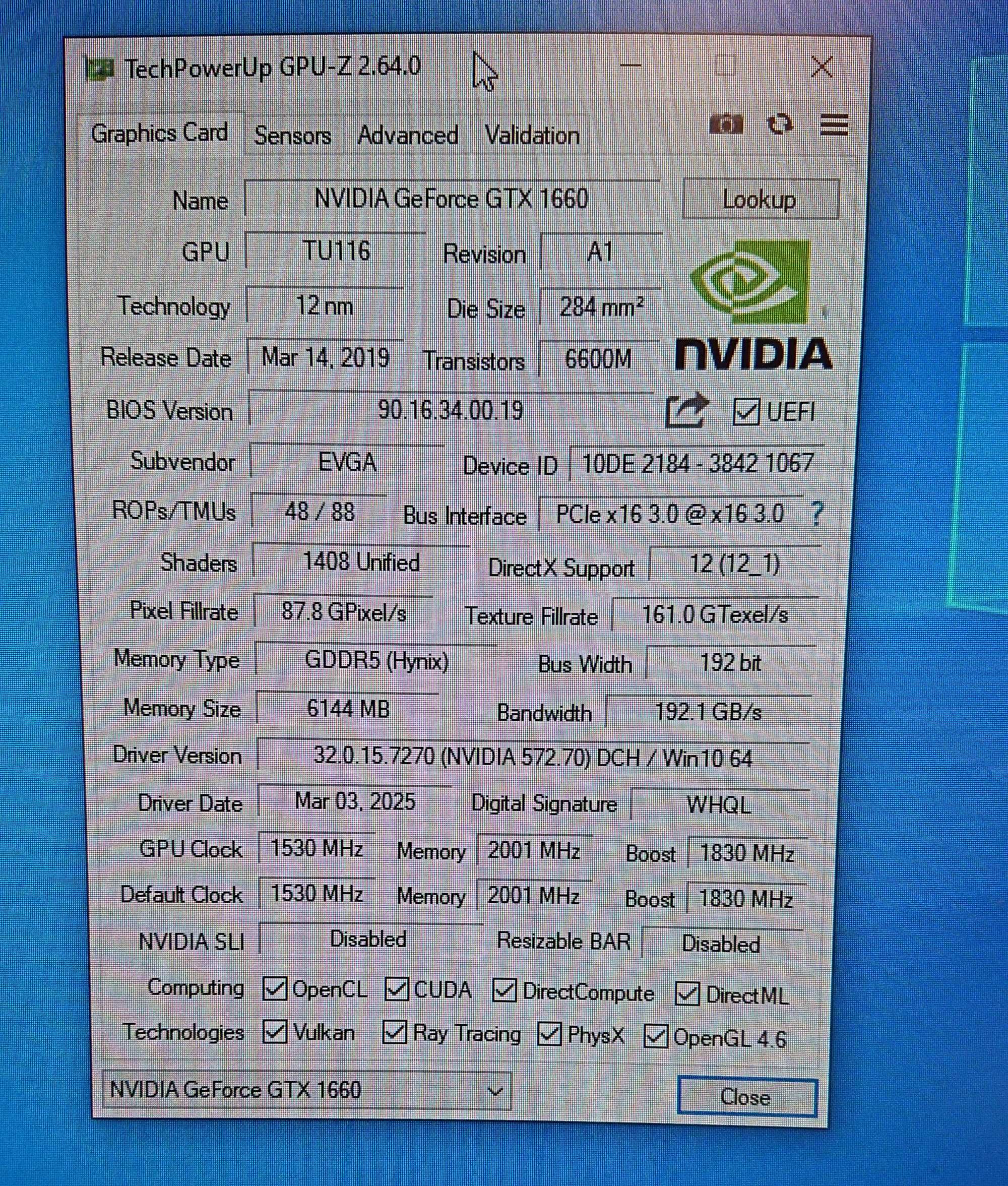The image size is (1008, 1186).
Task: Click the Bus Width field 192 bit
Action: tap(730, 663)
